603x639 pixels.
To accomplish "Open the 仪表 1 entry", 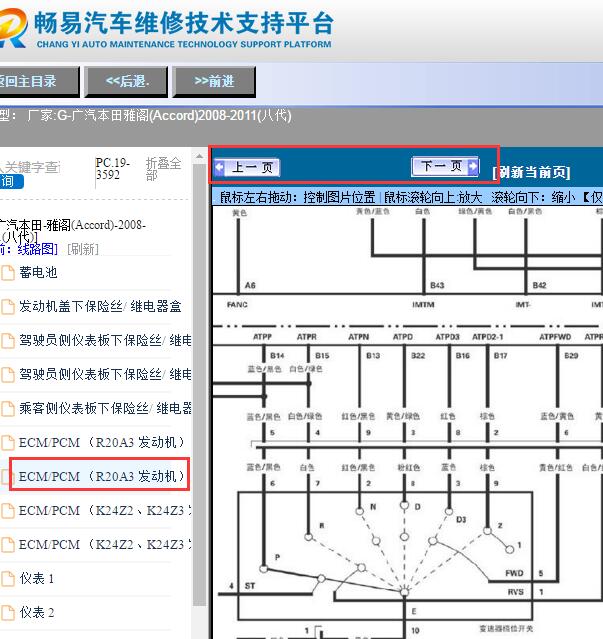I will [x=37, y=578].
